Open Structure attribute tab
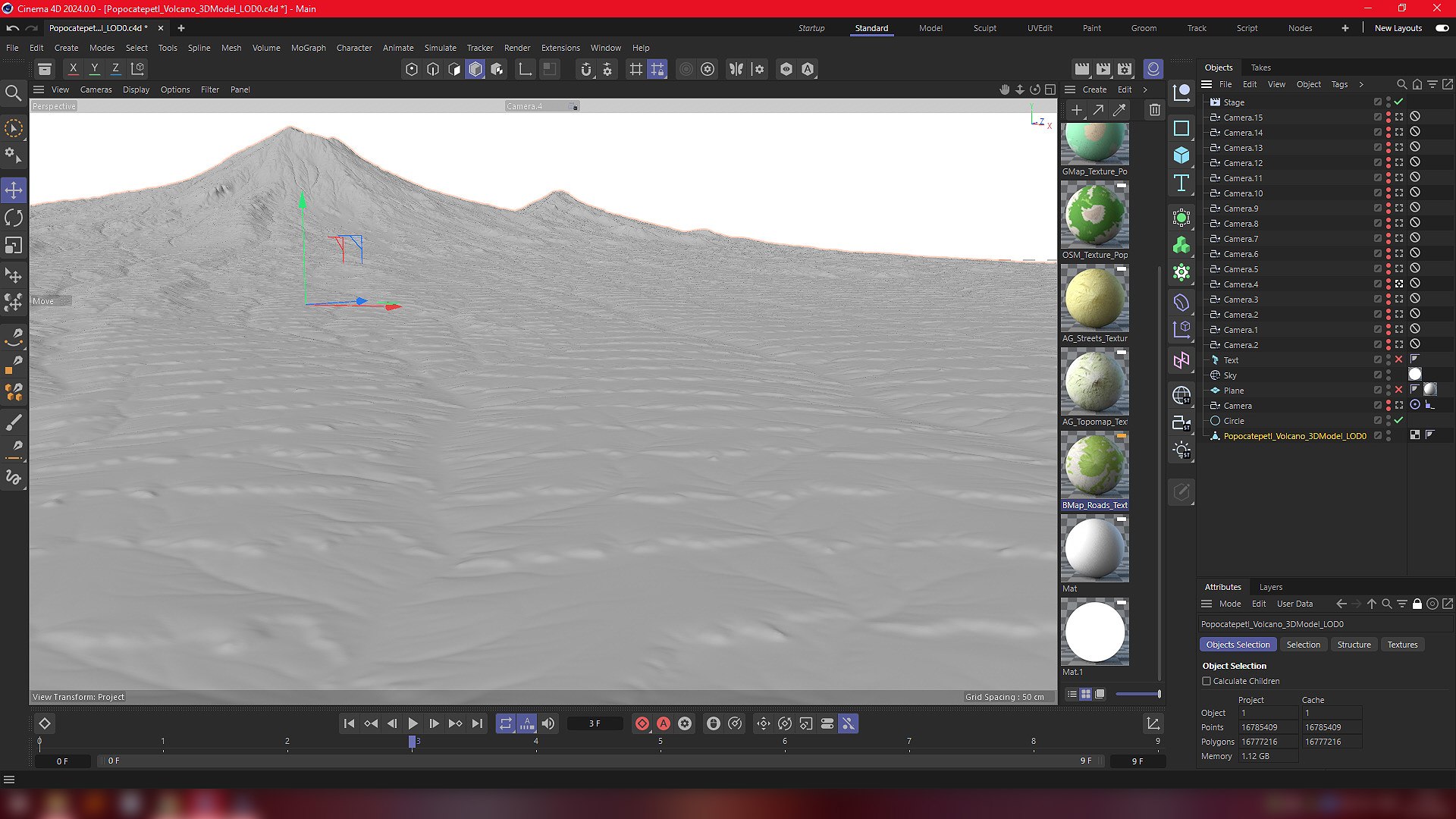Viewport: 1456px width, 819px height. (1354, 645)
